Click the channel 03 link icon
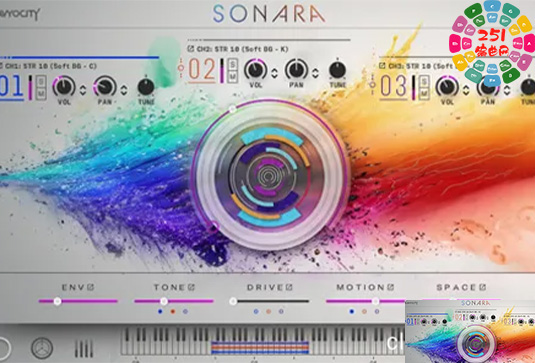Screen dimensions: 535x363 click(373, 85)
